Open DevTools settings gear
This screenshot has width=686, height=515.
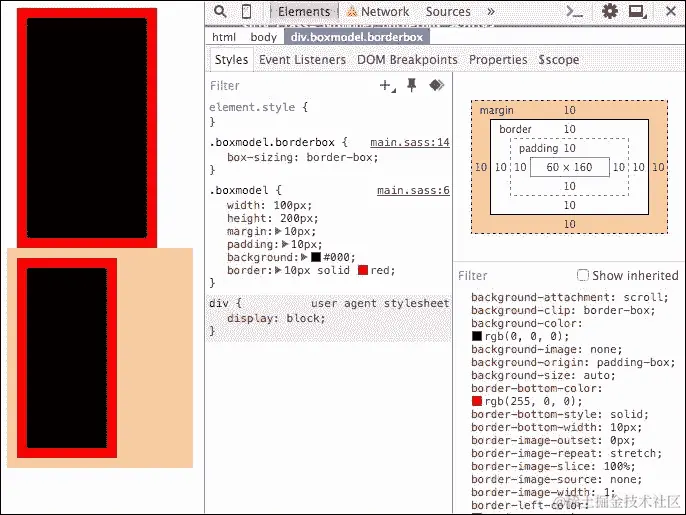[609, 11]
